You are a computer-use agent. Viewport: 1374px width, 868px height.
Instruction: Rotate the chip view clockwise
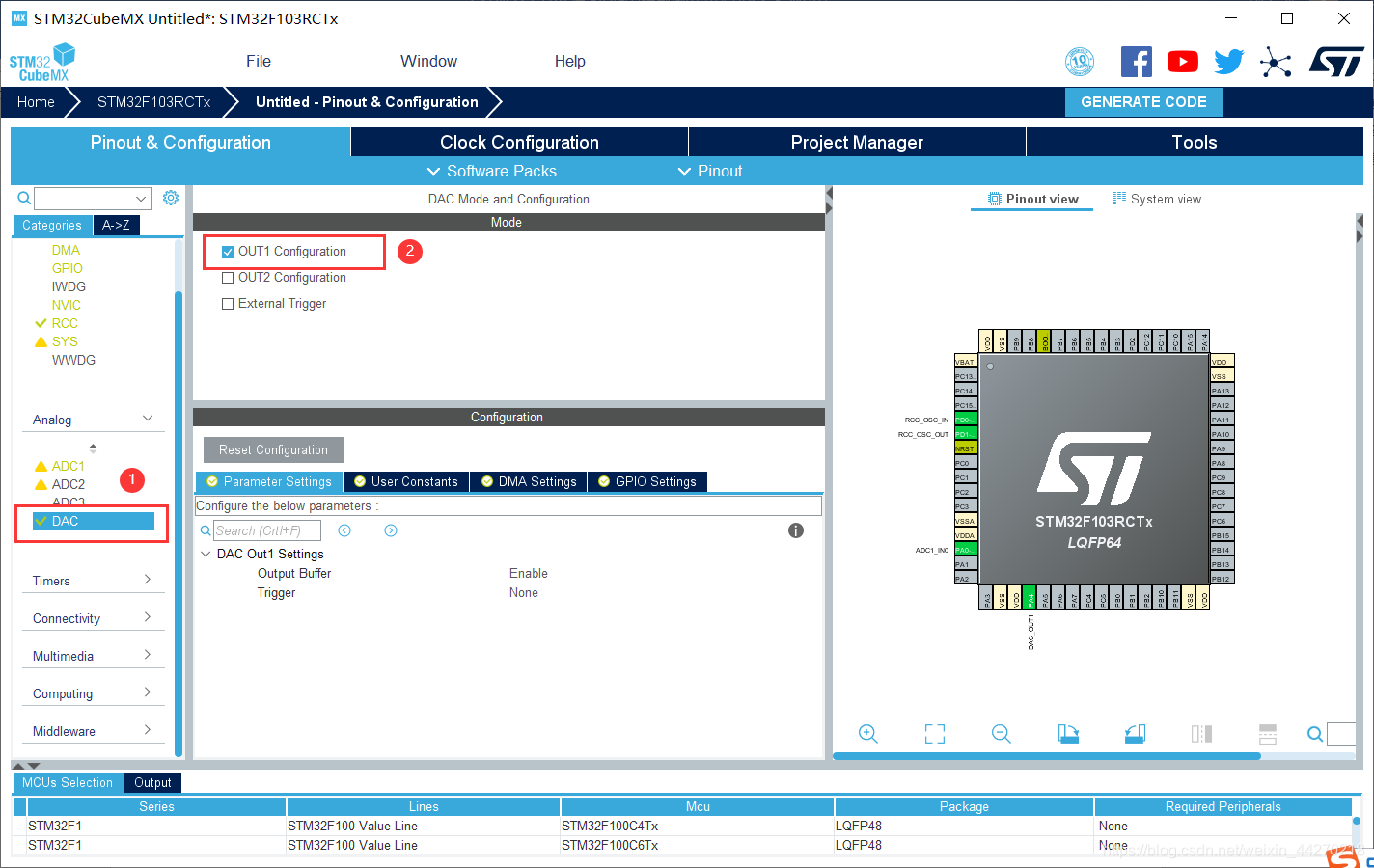click(x=1068, y=734)
